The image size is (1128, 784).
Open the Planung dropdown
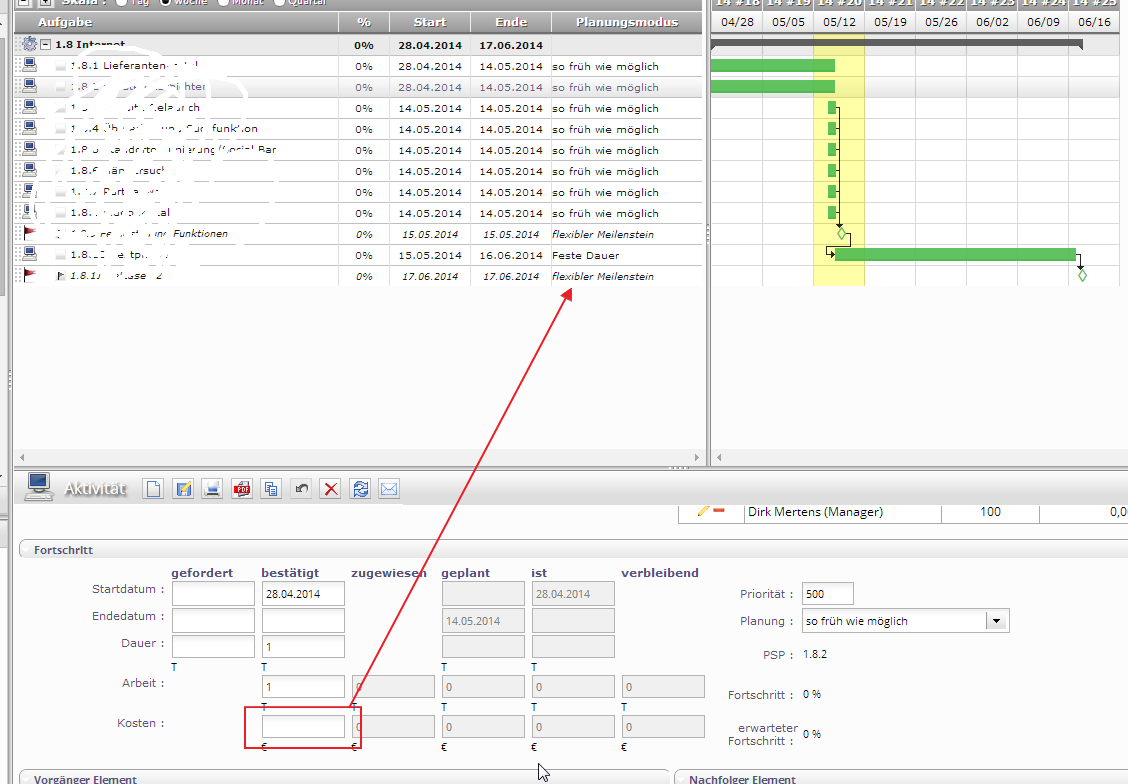coord(995,621)
